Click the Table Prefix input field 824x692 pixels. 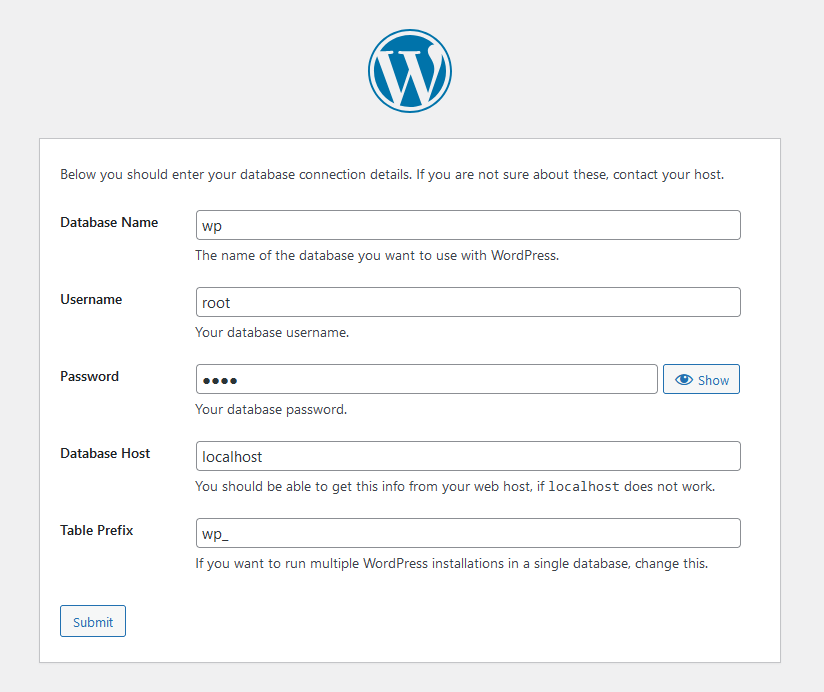468,533
